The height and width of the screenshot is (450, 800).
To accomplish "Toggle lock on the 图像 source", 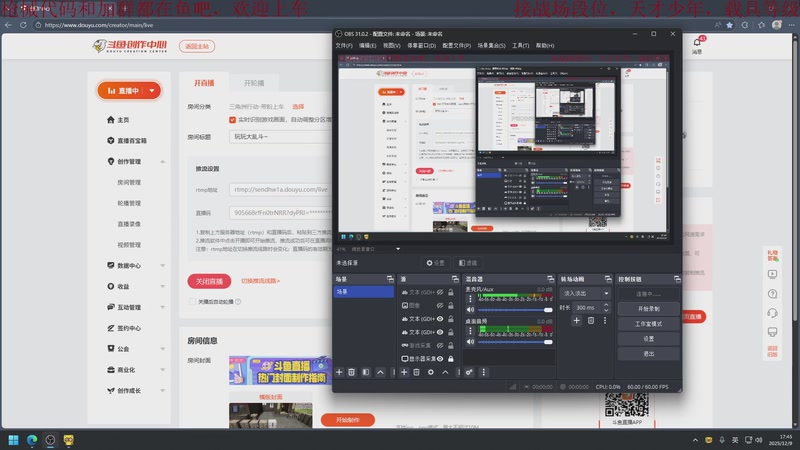I will [451, 306].
